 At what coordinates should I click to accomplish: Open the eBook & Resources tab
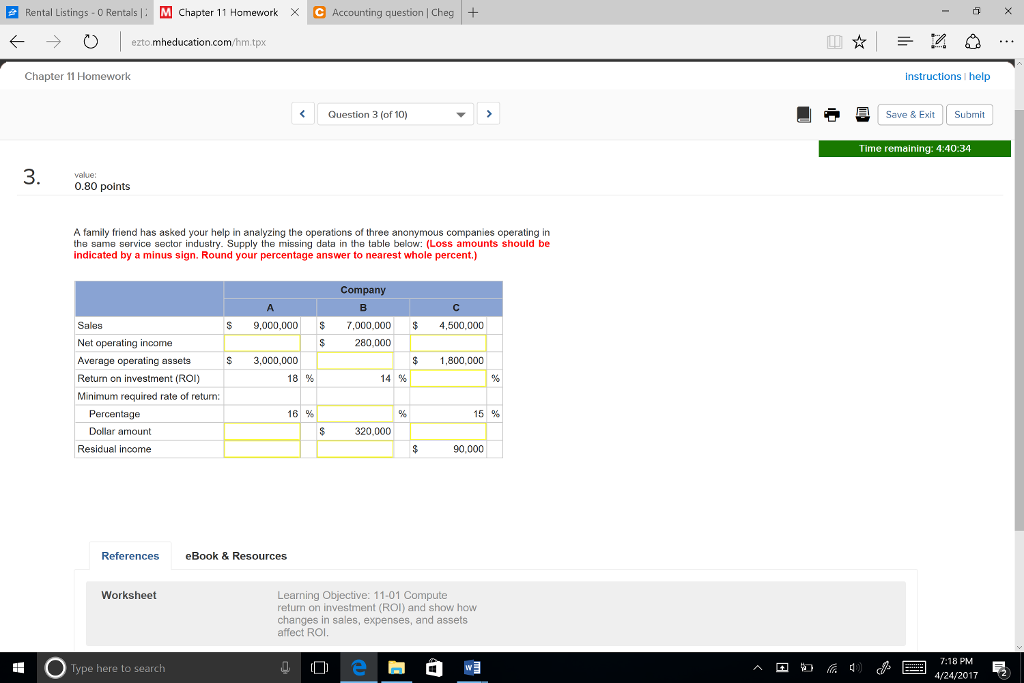pos(236,556)
